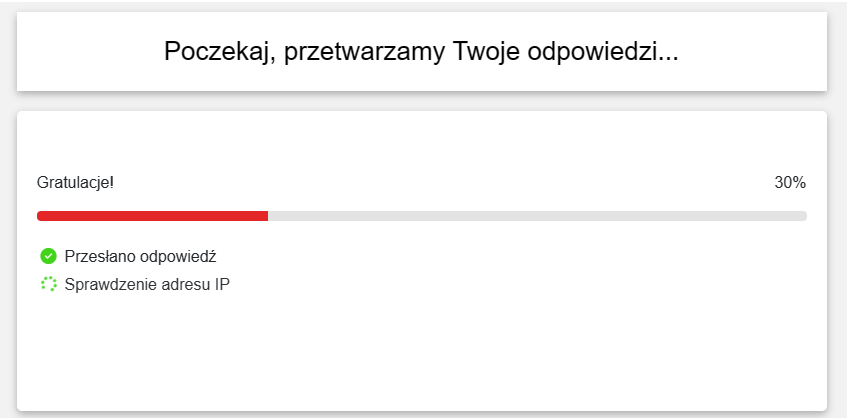Click the word Przesłano beside the checkmark
847x418 pixels.
pyautogui.click(x=100, y=257)
